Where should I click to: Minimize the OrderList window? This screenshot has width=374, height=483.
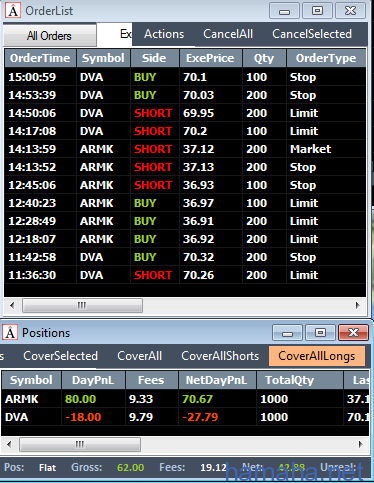click(284, 11)
